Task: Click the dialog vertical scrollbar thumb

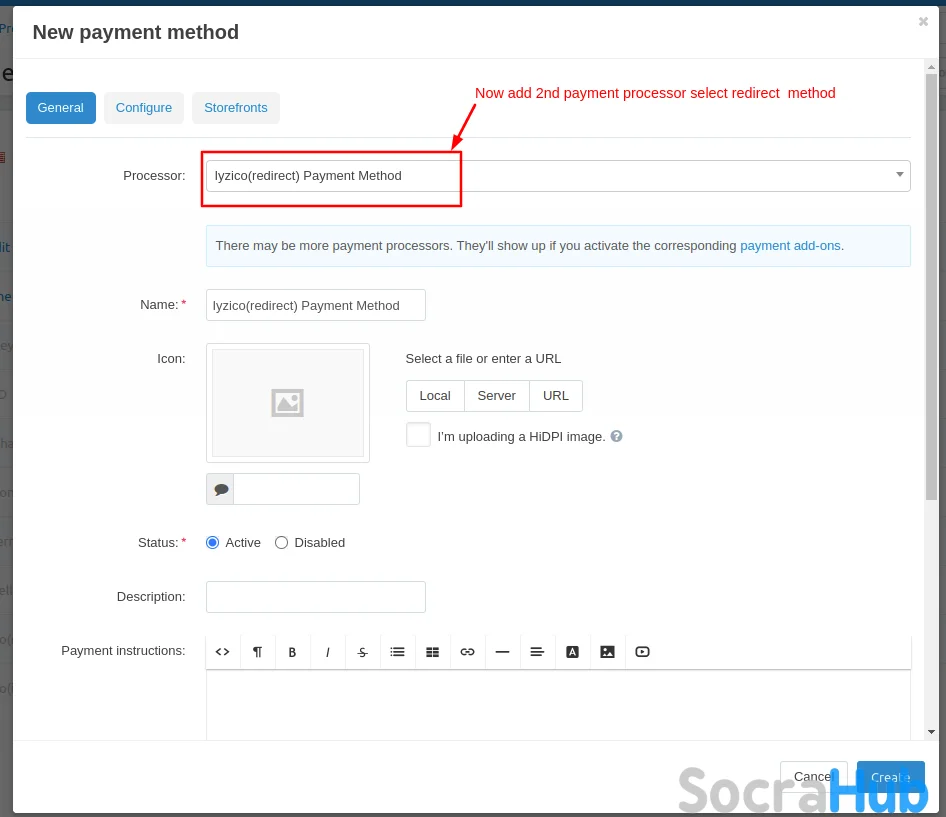Action: 931,286
